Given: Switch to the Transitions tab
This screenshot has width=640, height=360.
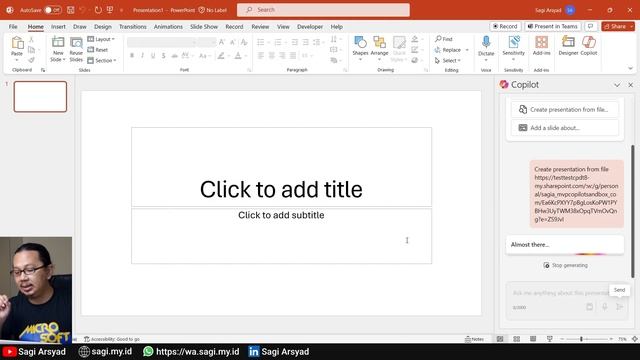Looking at the screenshot, I should click(133, 27).
